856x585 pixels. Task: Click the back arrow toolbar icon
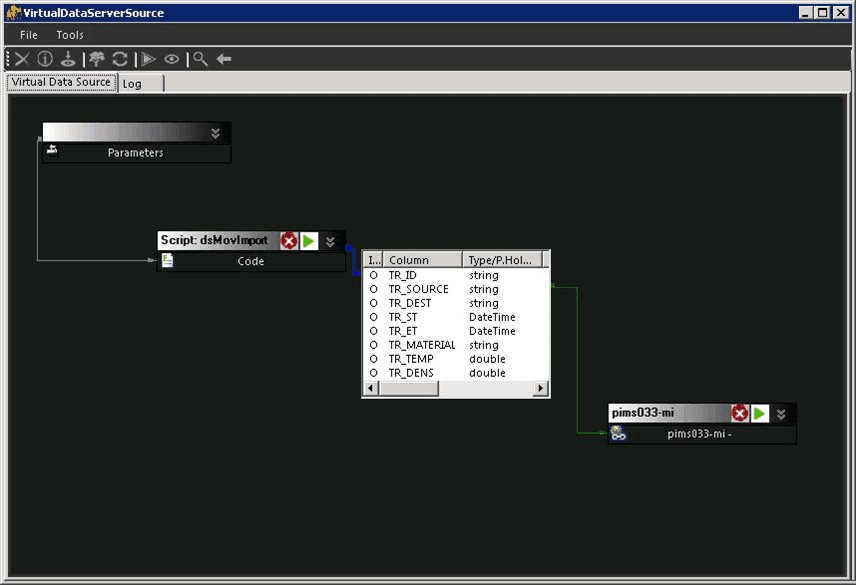222,59
